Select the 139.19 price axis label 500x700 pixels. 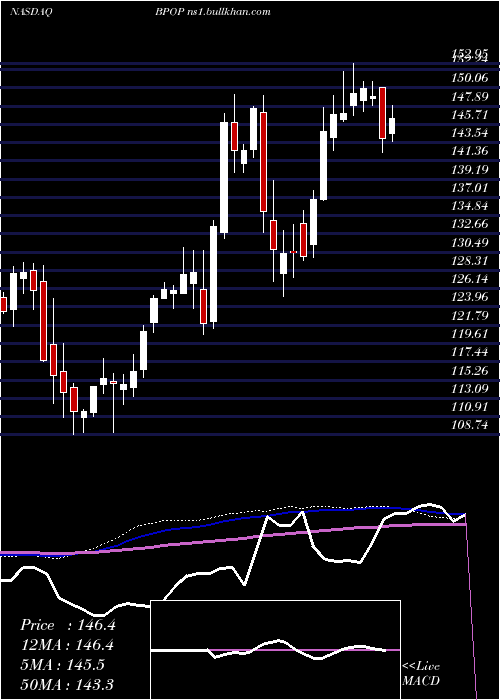(469, 170)
